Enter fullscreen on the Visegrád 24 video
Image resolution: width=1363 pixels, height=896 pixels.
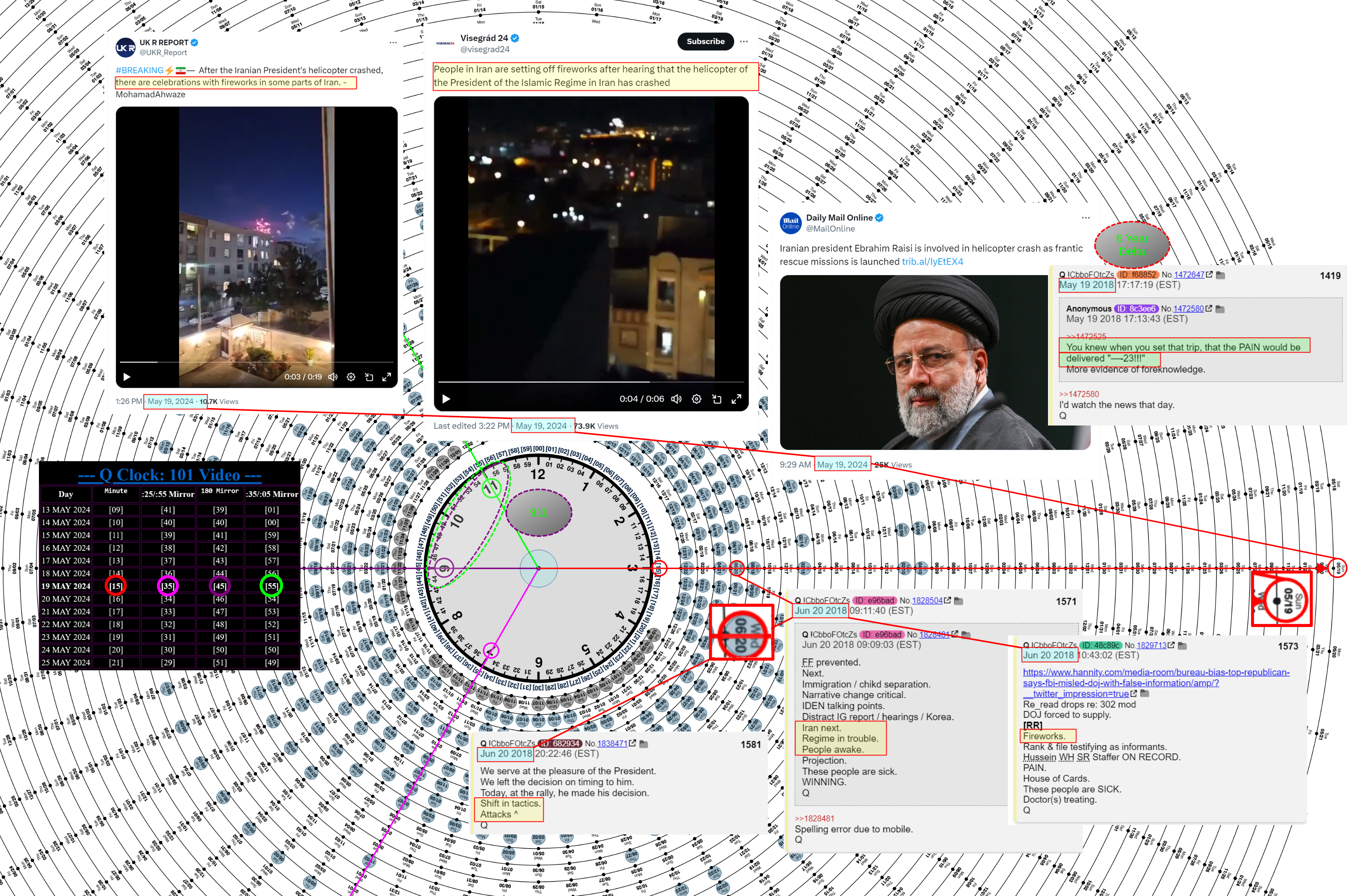click(737, 398)
